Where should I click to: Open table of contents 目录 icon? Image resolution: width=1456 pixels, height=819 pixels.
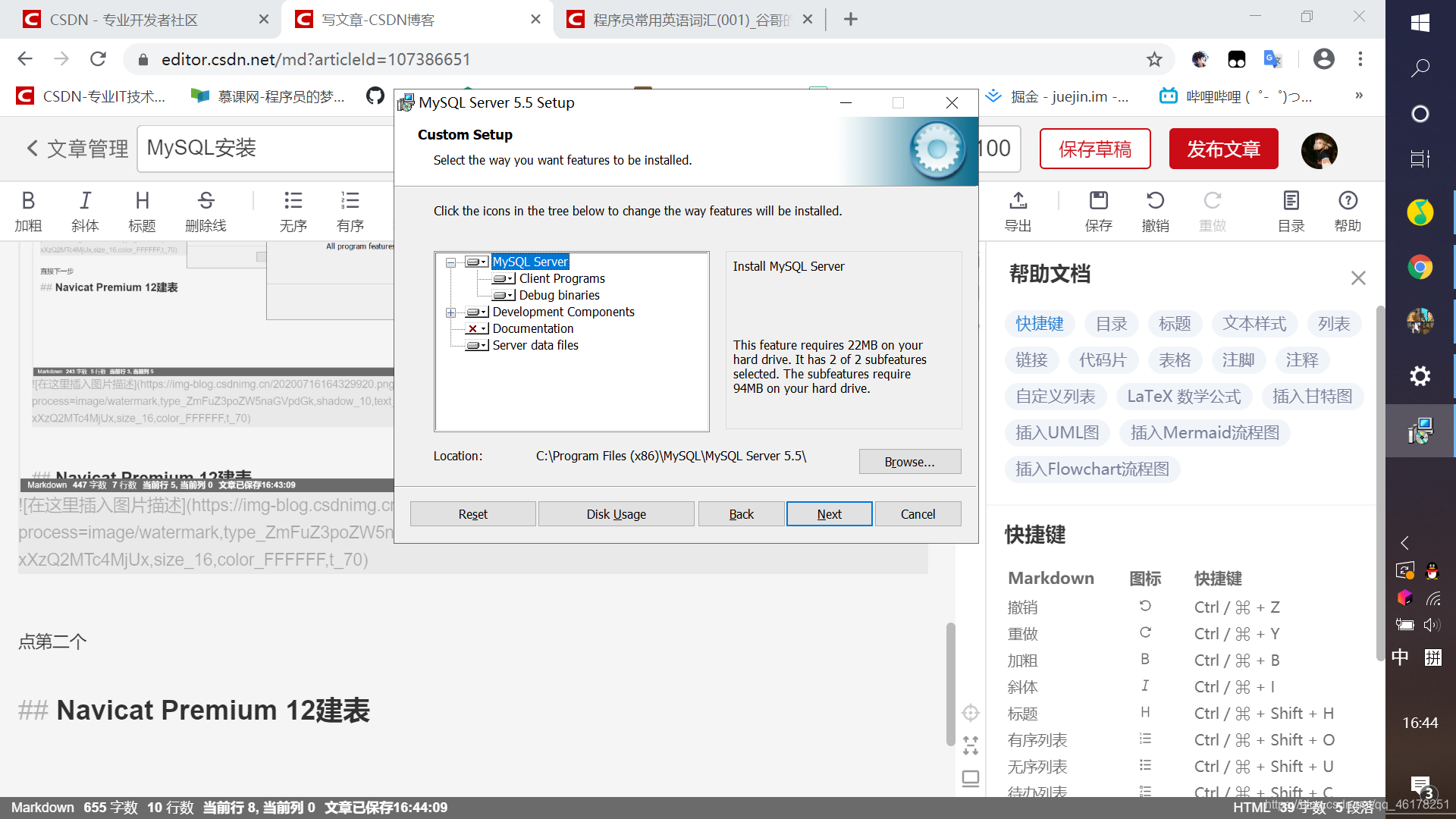tap(1291, 212)
